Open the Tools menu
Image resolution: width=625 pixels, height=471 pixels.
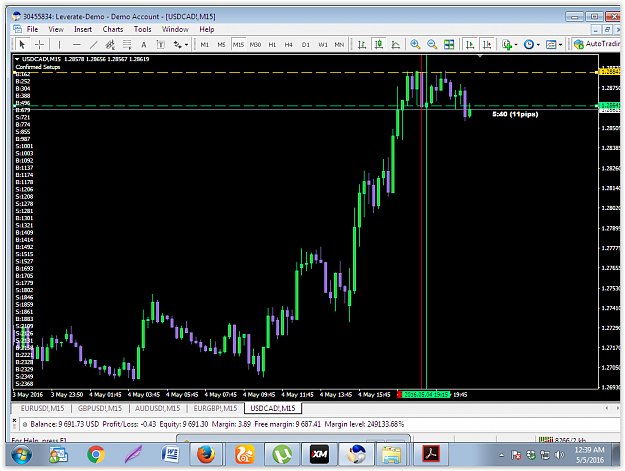pos(142,29)
